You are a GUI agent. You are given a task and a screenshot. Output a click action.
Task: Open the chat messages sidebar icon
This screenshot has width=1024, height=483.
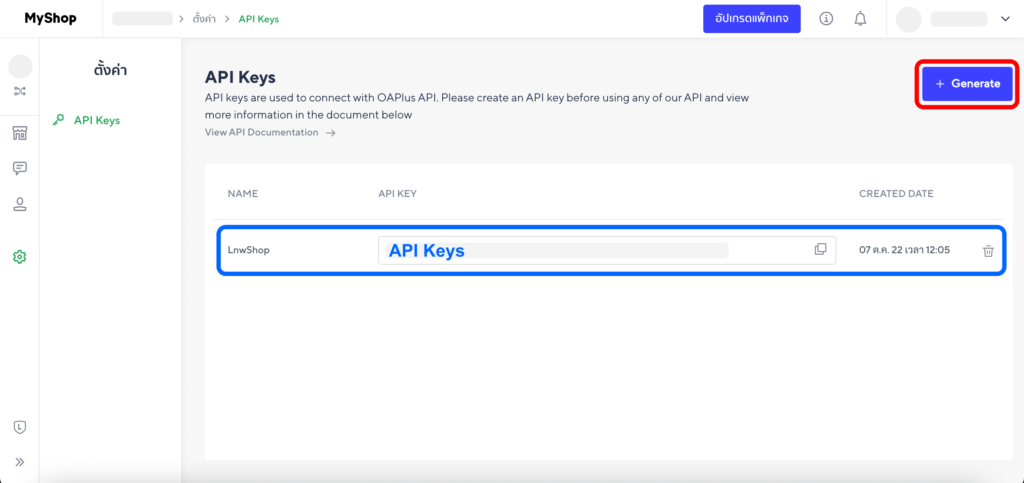point(20,168)
